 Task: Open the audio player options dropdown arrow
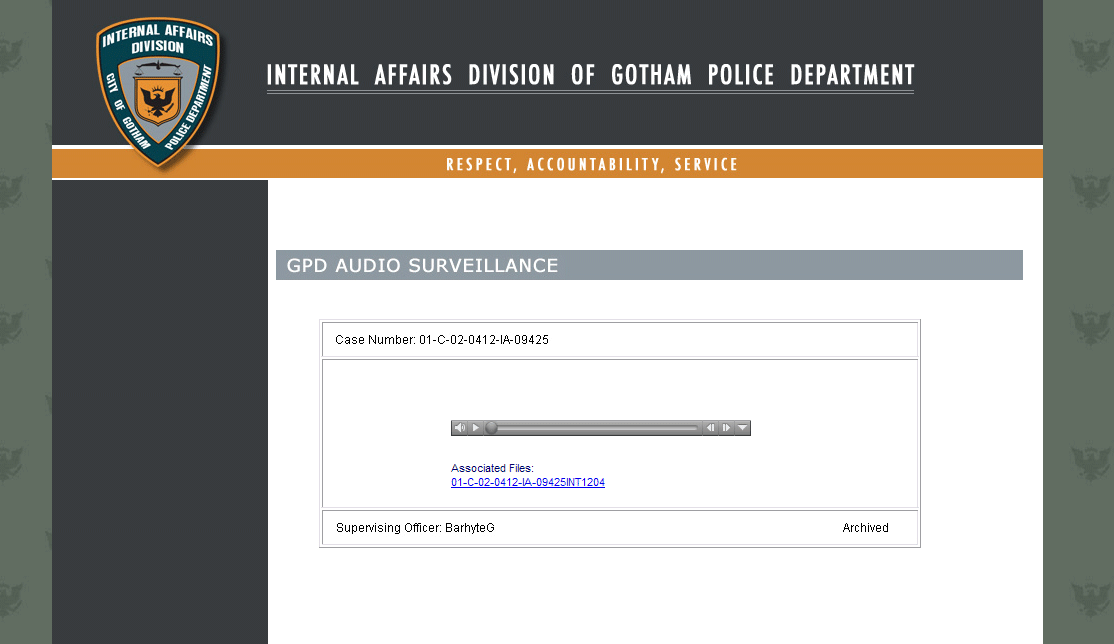742,428
